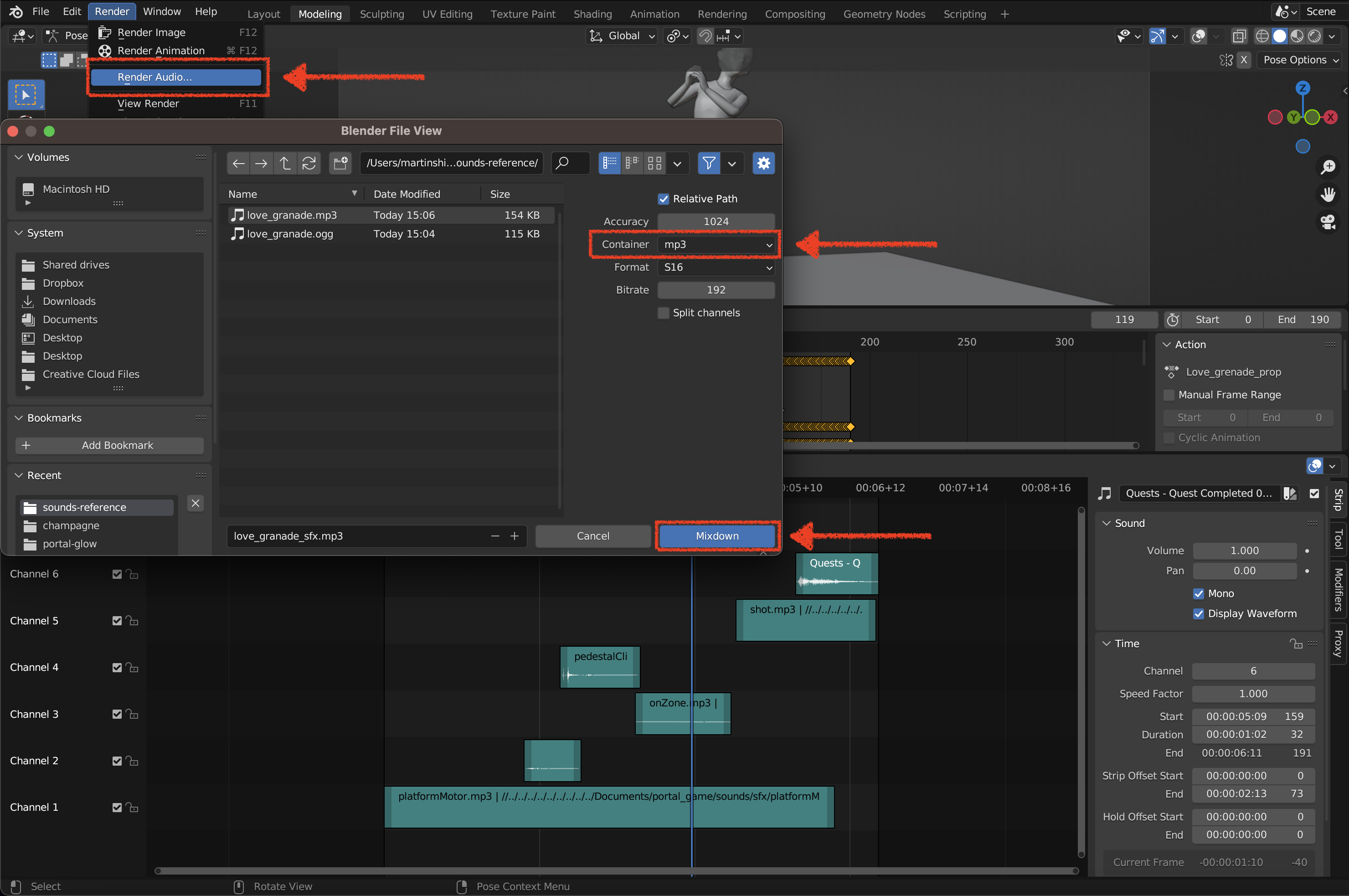Uncheck the Relative Path checkbox
1349x896 pixels.
664,199
